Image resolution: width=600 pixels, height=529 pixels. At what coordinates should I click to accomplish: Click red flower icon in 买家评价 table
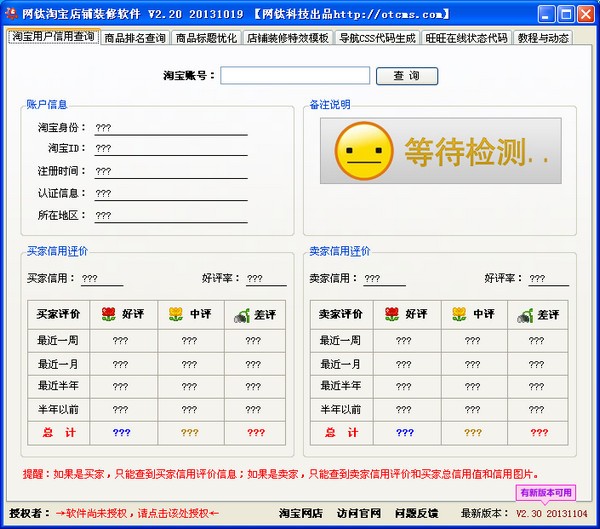tap(109, 314)
